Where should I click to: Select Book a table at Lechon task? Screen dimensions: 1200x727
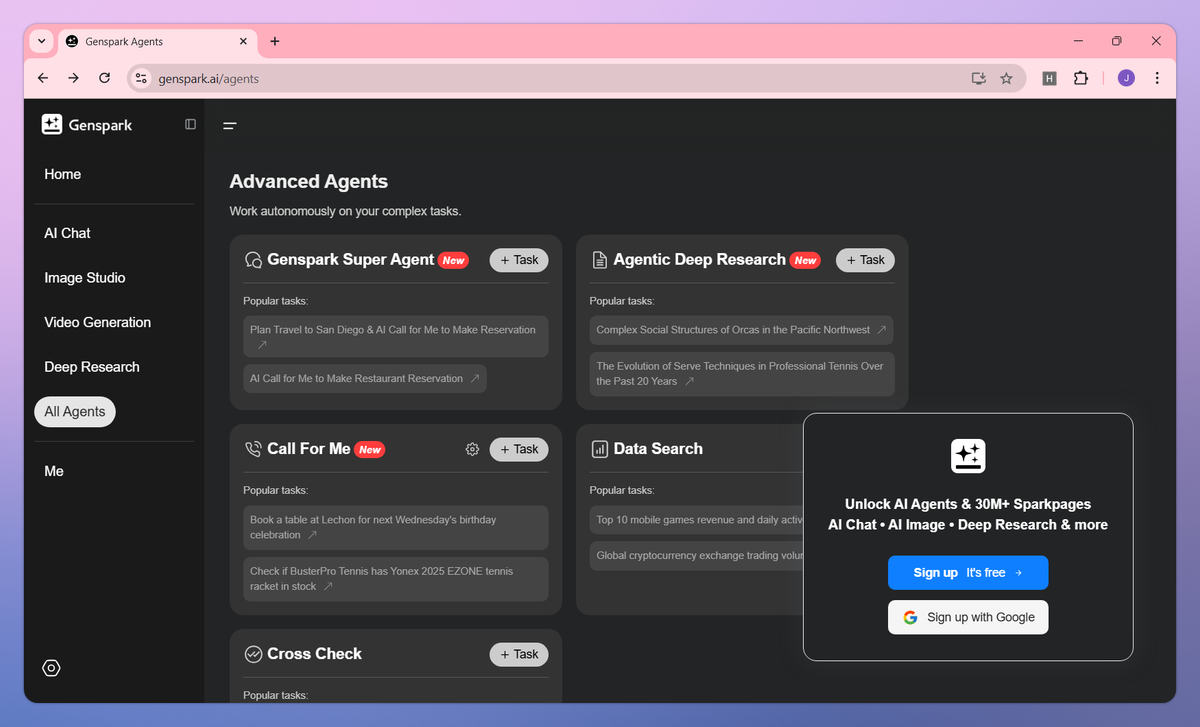(x=396, y=527)
